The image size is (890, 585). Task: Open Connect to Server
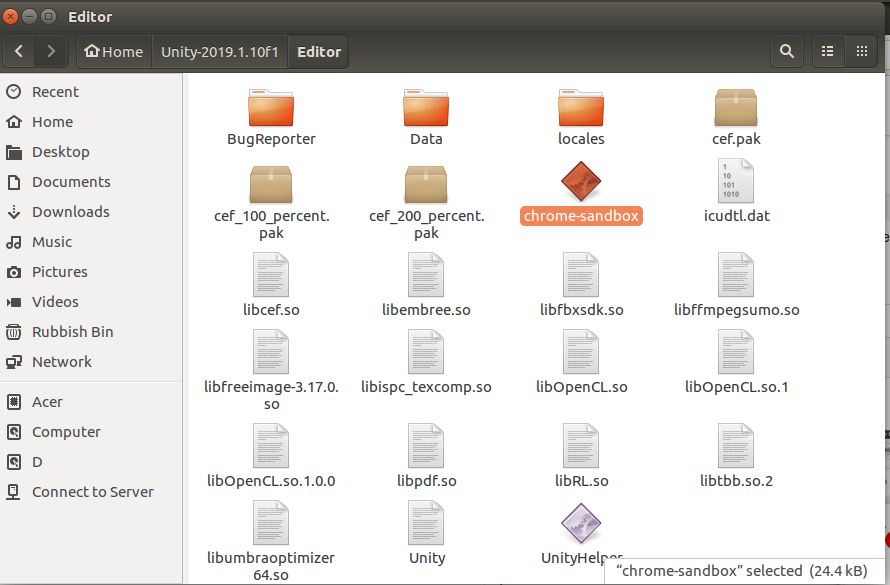click(x=92, y=491)
